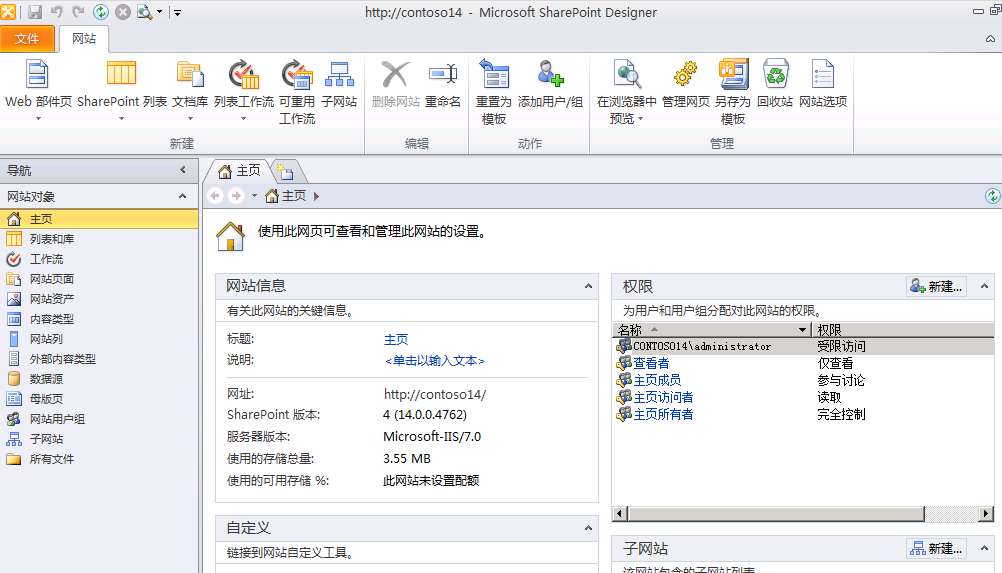This screenshot has width=1002, height=573.
Task: Refresh the page using the right-side green icon
Action: (992, 195)
